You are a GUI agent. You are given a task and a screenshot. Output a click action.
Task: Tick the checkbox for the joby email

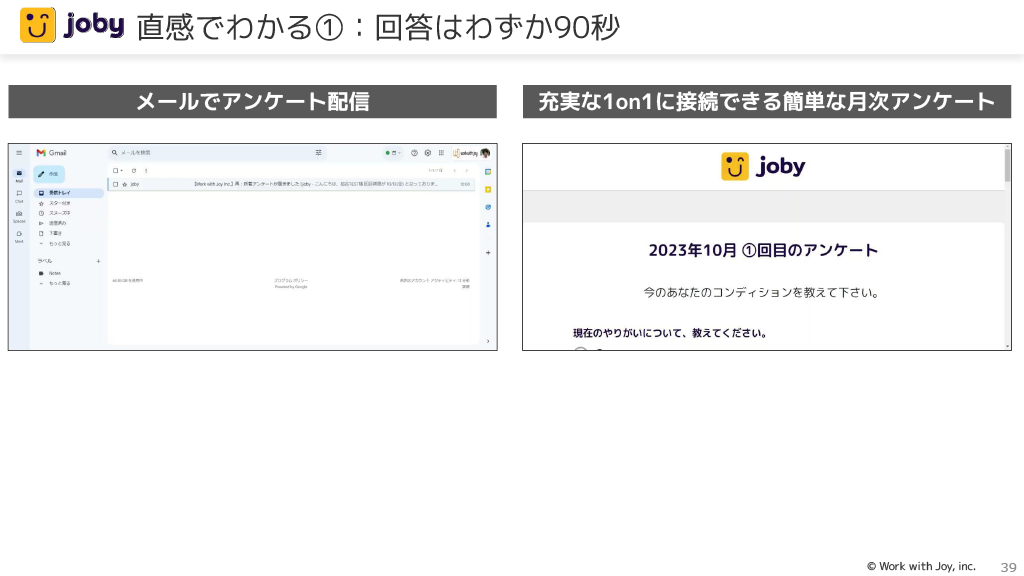116,184
